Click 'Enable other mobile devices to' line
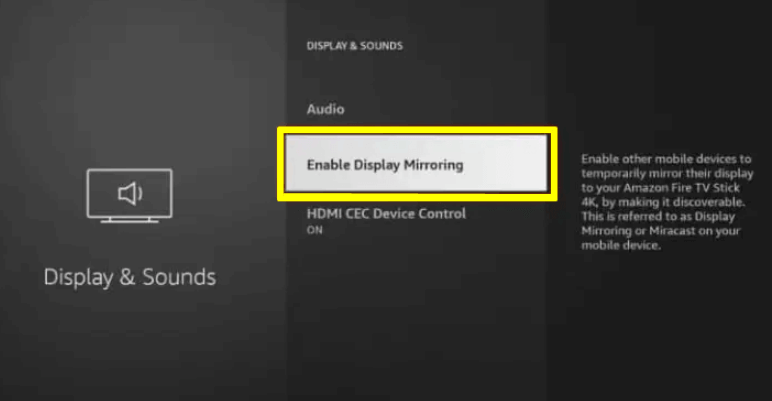This screenshot has height=401, width=772. click(666, 159)
